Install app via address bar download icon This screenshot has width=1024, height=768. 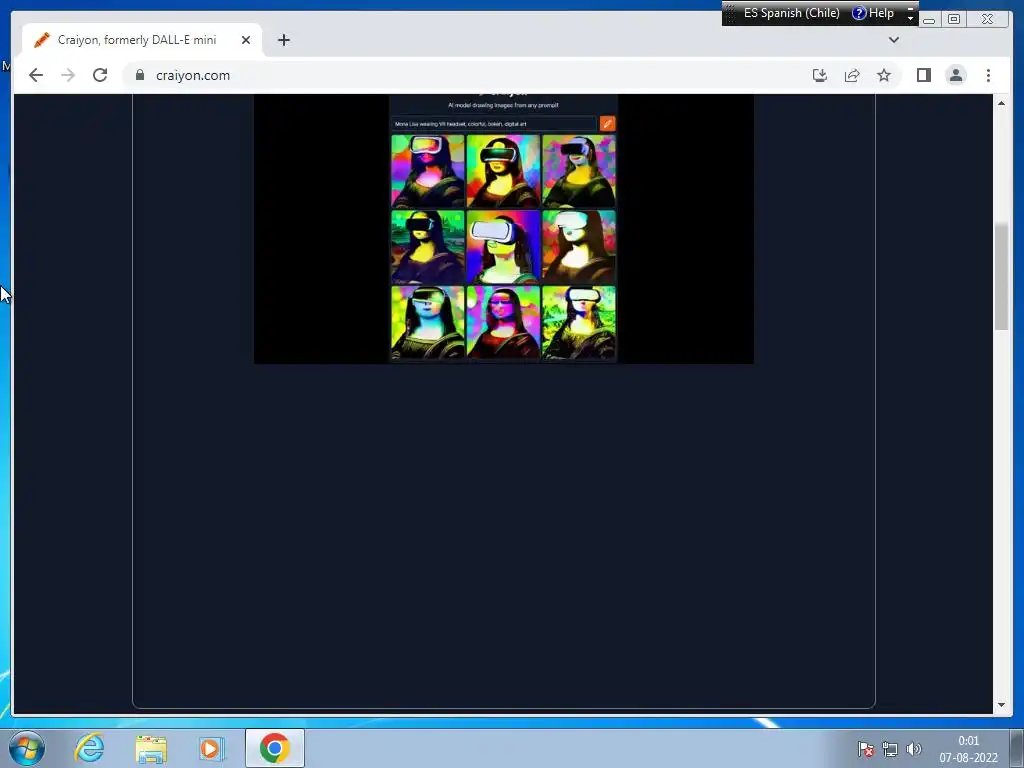point(820,75)
